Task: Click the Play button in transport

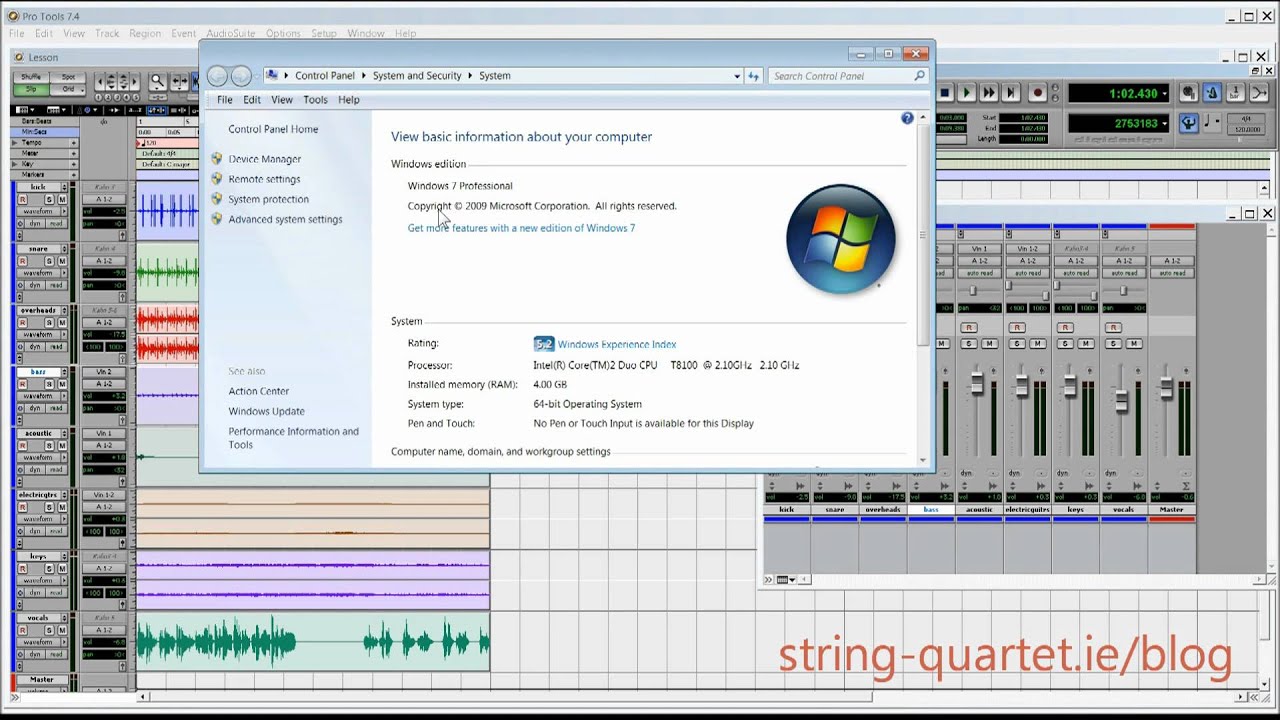Action: click(x=966, y=93)
